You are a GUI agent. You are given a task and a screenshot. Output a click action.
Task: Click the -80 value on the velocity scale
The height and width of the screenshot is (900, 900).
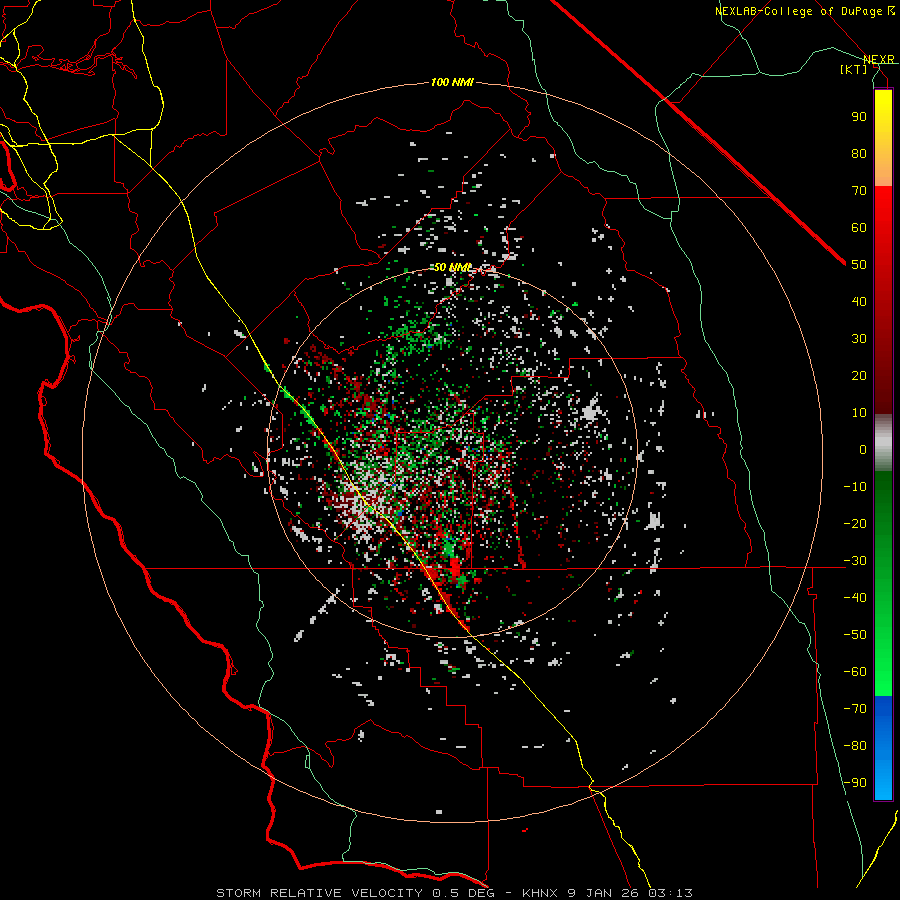pos(855,746)
